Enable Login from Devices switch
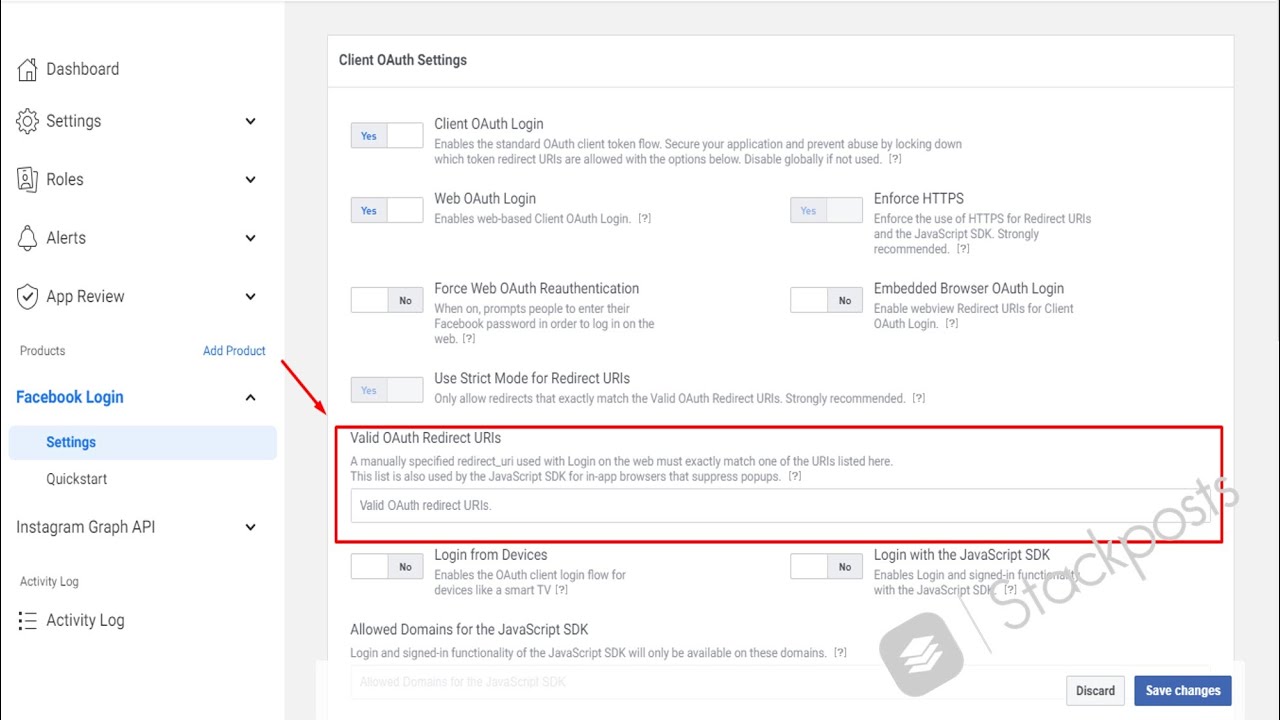Screen dimensions: 1280x720 point(387,567)
